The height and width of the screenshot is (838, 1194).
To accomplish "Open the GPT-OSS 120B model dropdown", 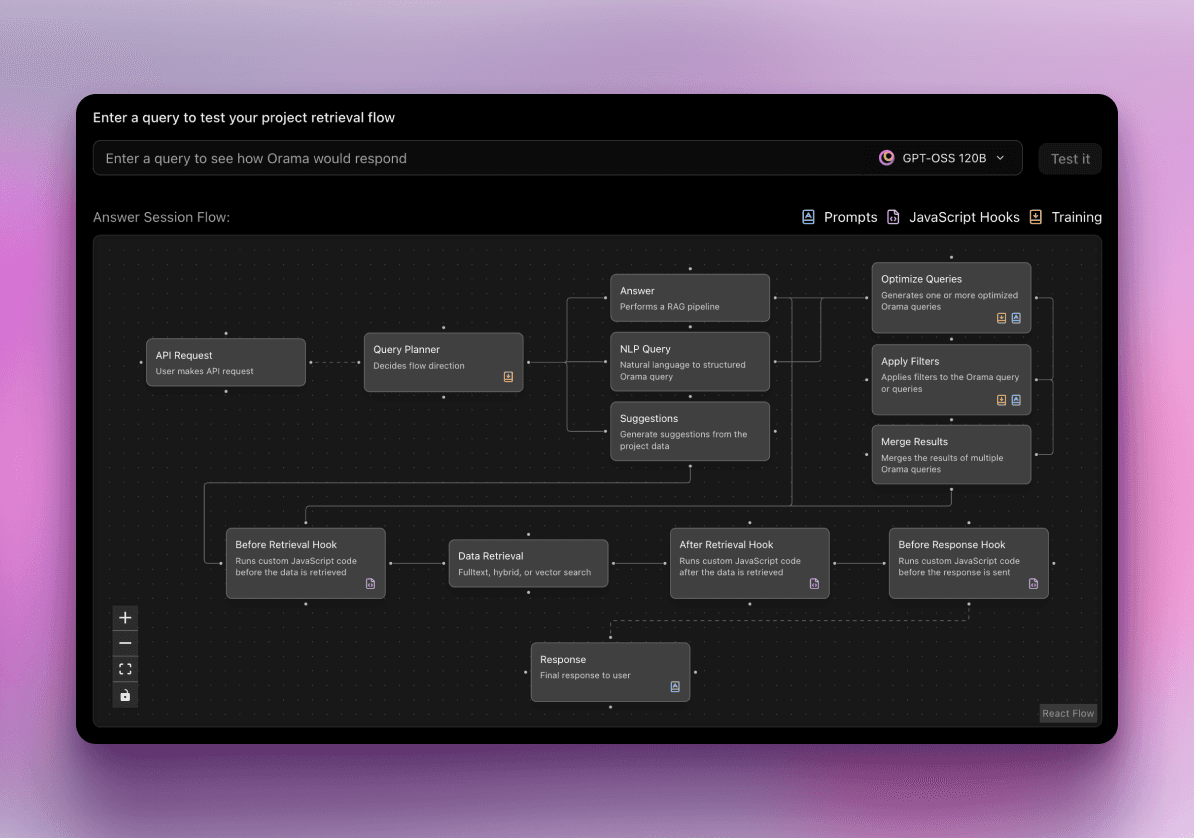I will [x=943, y=158].
